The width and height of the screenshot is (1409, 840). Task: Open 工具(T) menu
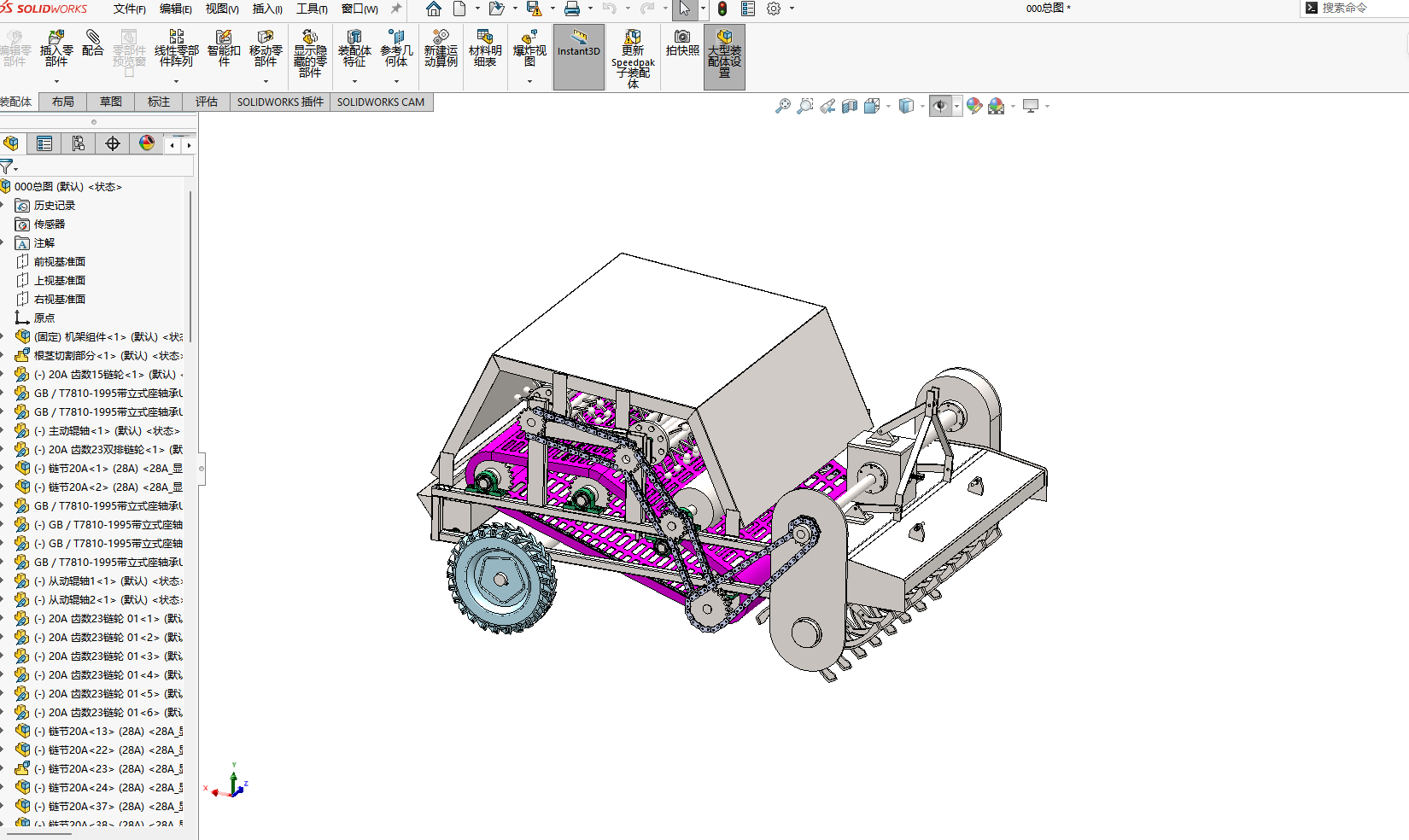point(312,9)
